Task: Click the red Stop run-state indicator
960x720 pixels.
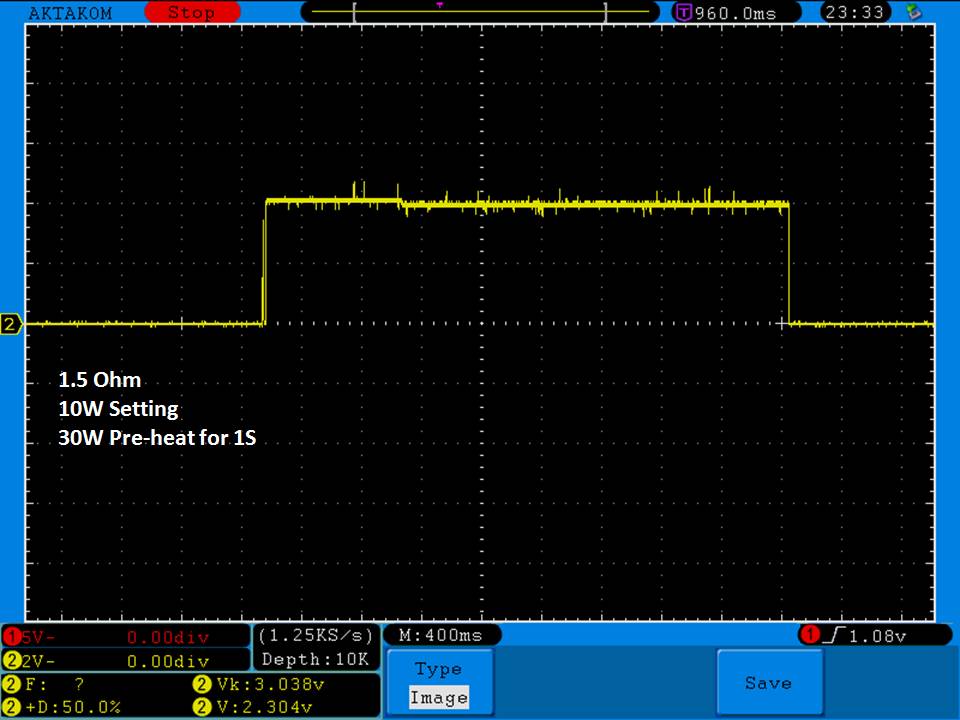Action: click(x=192, y=12)
